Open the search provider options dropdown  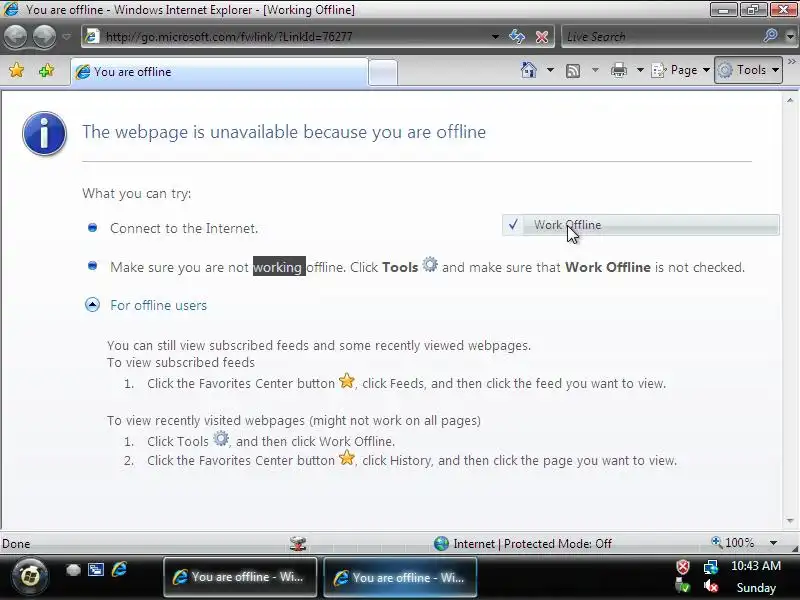coord(790,37)
